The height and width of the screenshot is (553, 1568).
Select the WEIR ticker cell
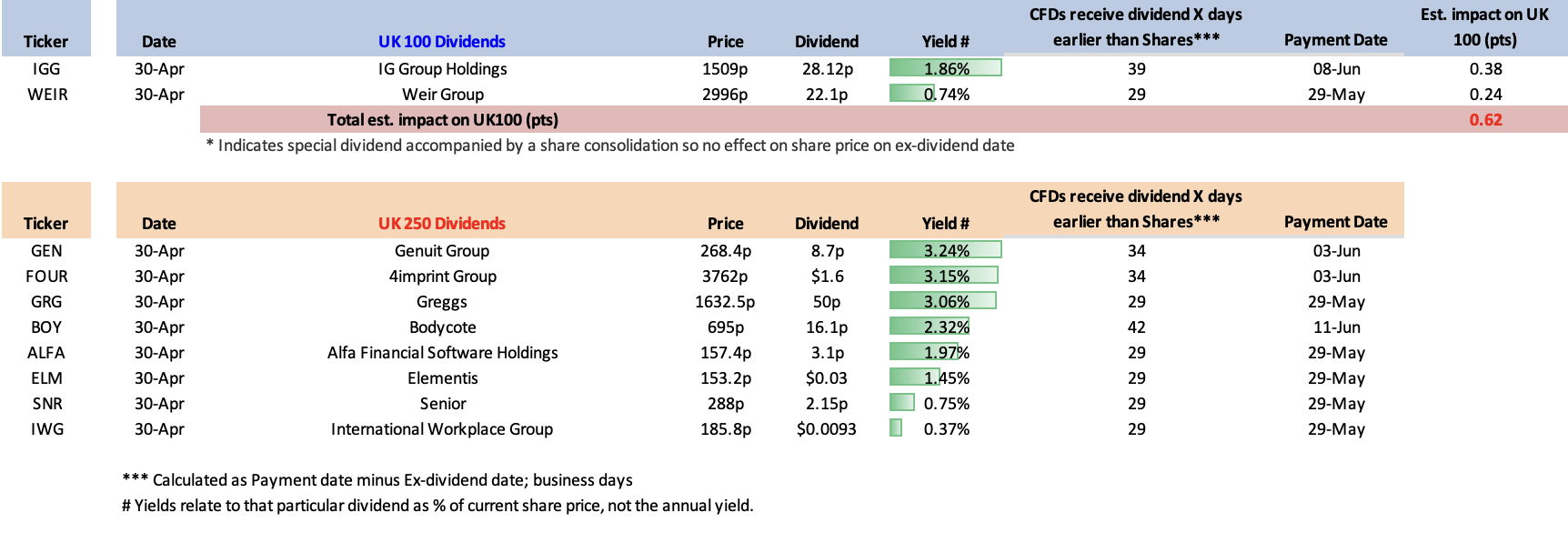(x=47, y=95)
